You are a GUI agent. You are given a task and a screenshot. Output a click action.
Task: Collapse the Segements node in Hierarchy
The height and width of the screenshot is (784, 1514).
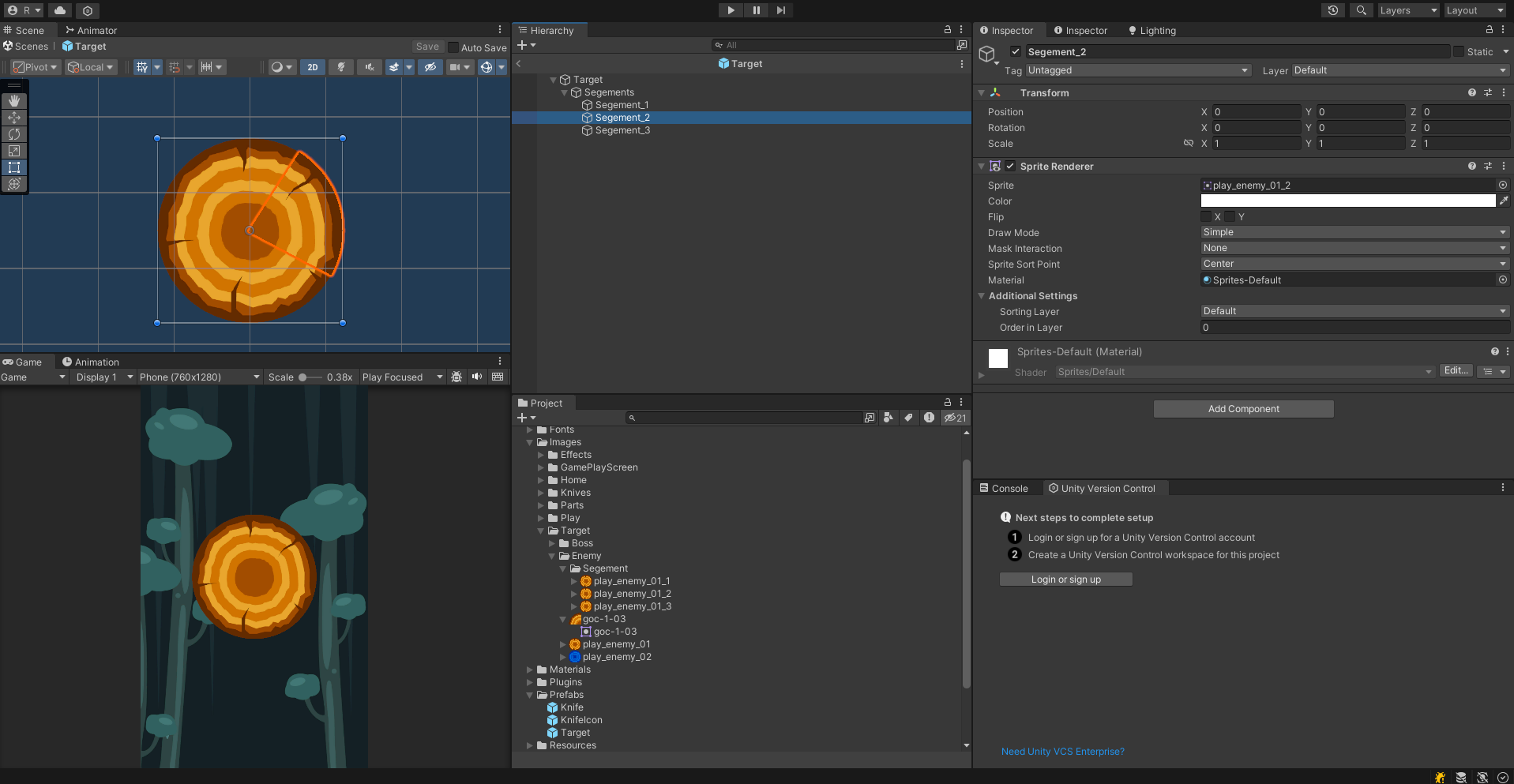564,92
